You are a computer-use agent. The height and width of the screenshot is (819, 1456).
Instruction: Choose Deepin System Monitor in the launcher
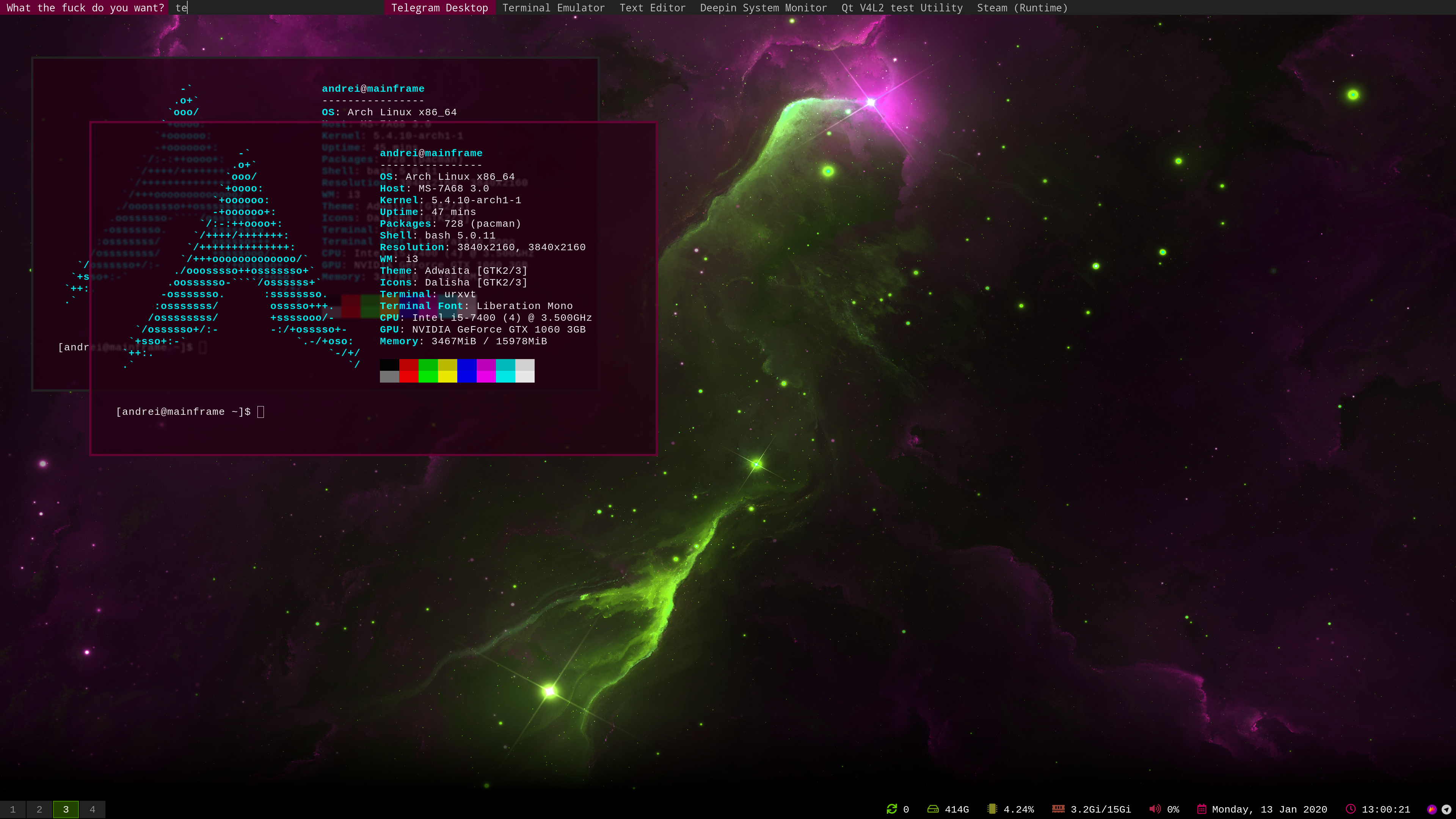(763, 8)
